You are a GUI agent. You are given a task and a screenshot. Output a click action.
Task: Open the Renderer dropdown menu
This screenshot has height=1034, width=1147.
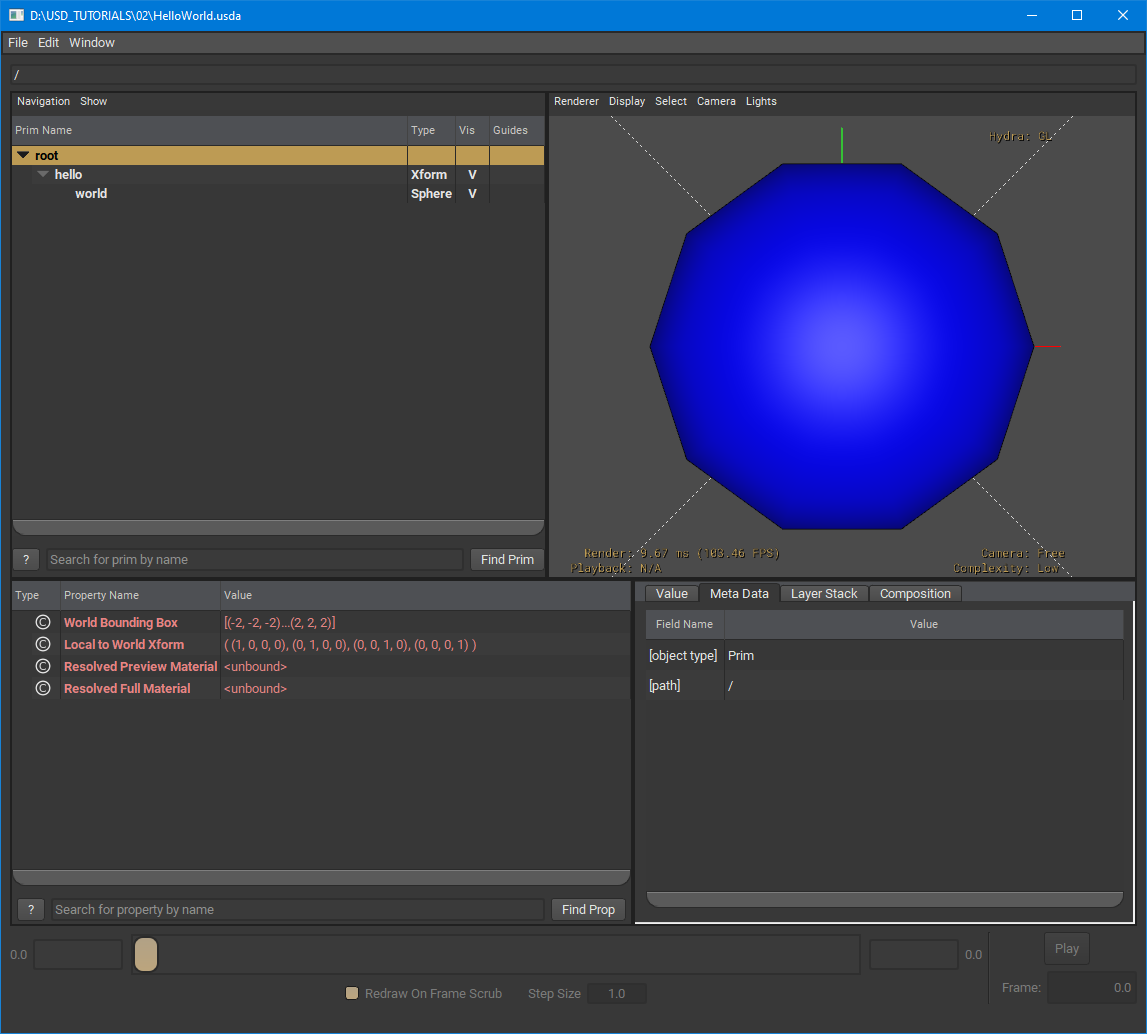tap(576, 101)
